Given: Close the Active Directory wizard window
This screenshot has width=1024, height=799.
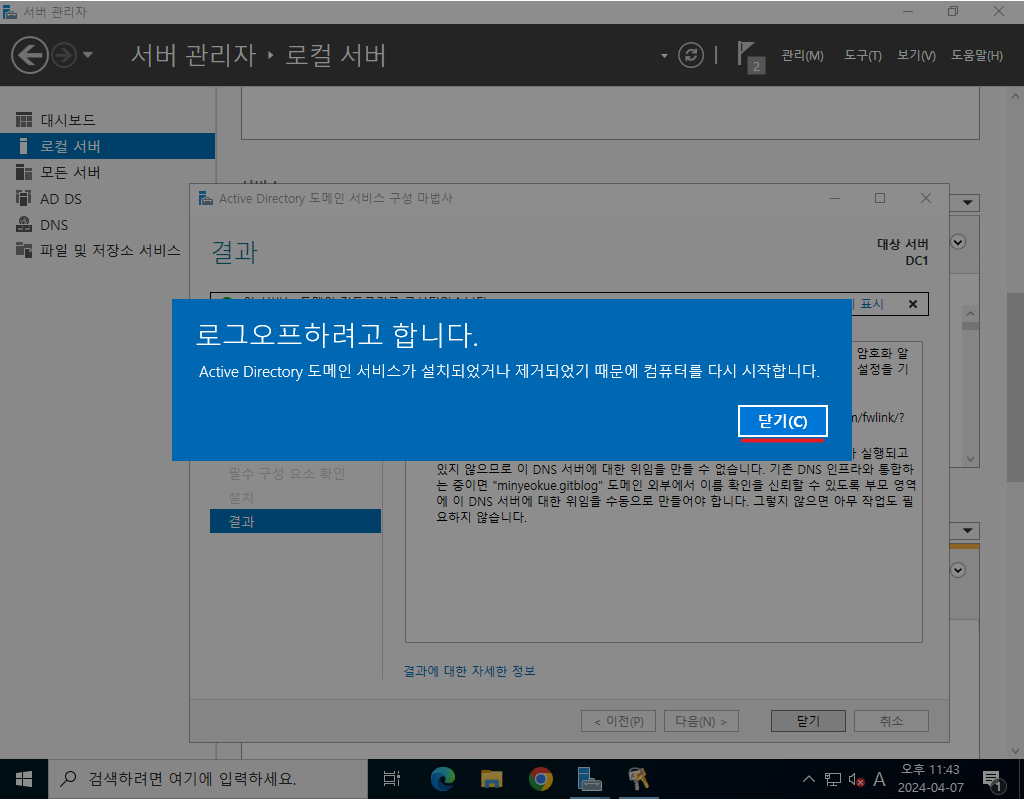Looking at the screenshot, I should [925, 198].
